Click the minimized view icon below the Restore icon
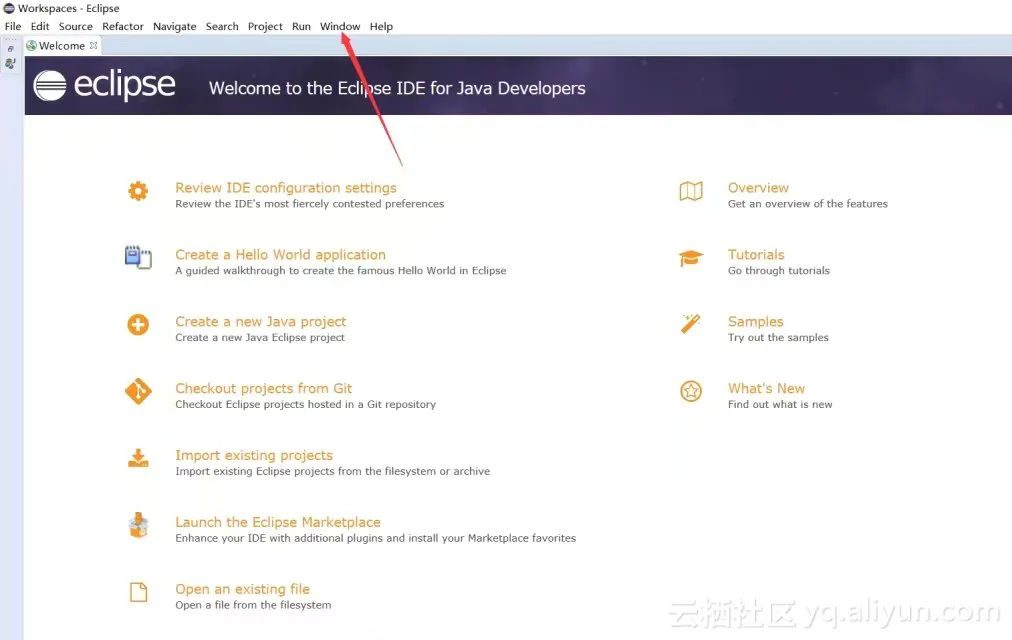 pos(10,63)
